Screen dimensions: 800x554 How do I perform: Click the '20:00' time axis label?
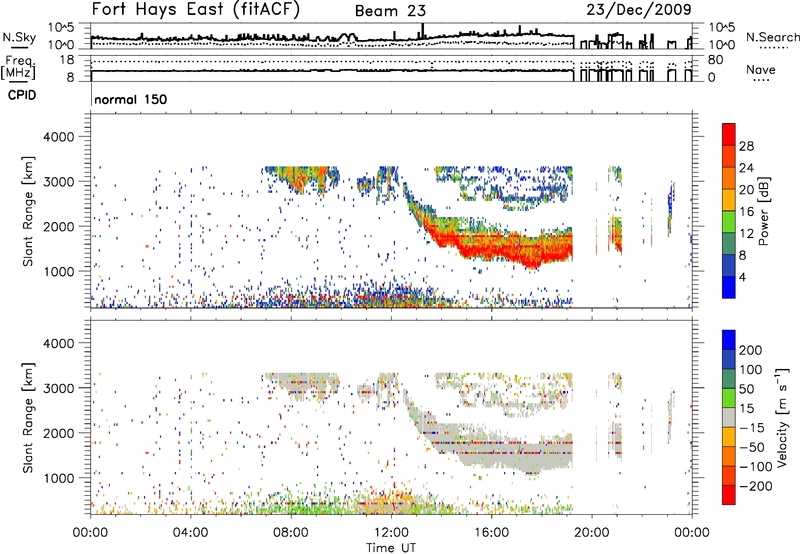coord(591,533)
